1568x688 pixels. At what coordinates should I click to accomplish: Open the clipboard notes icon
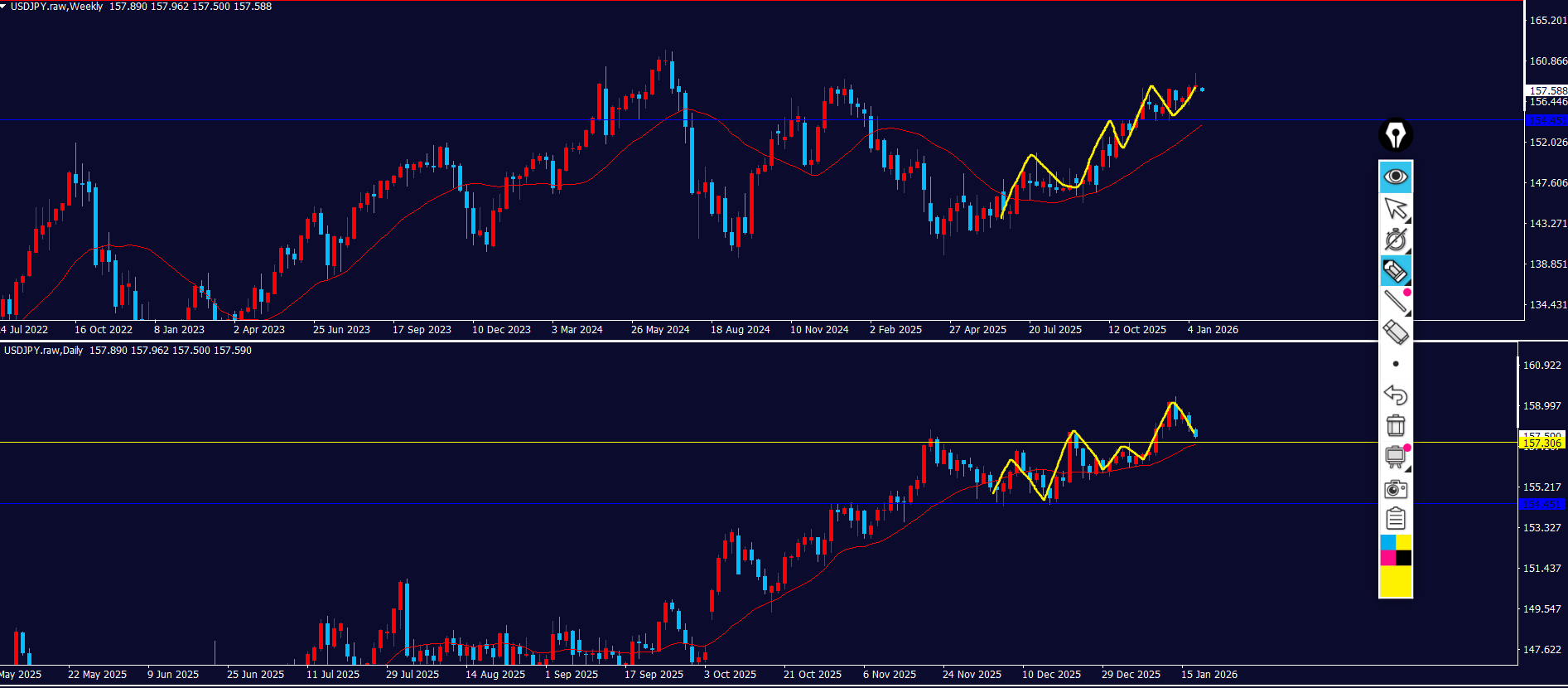point(1396,519)
